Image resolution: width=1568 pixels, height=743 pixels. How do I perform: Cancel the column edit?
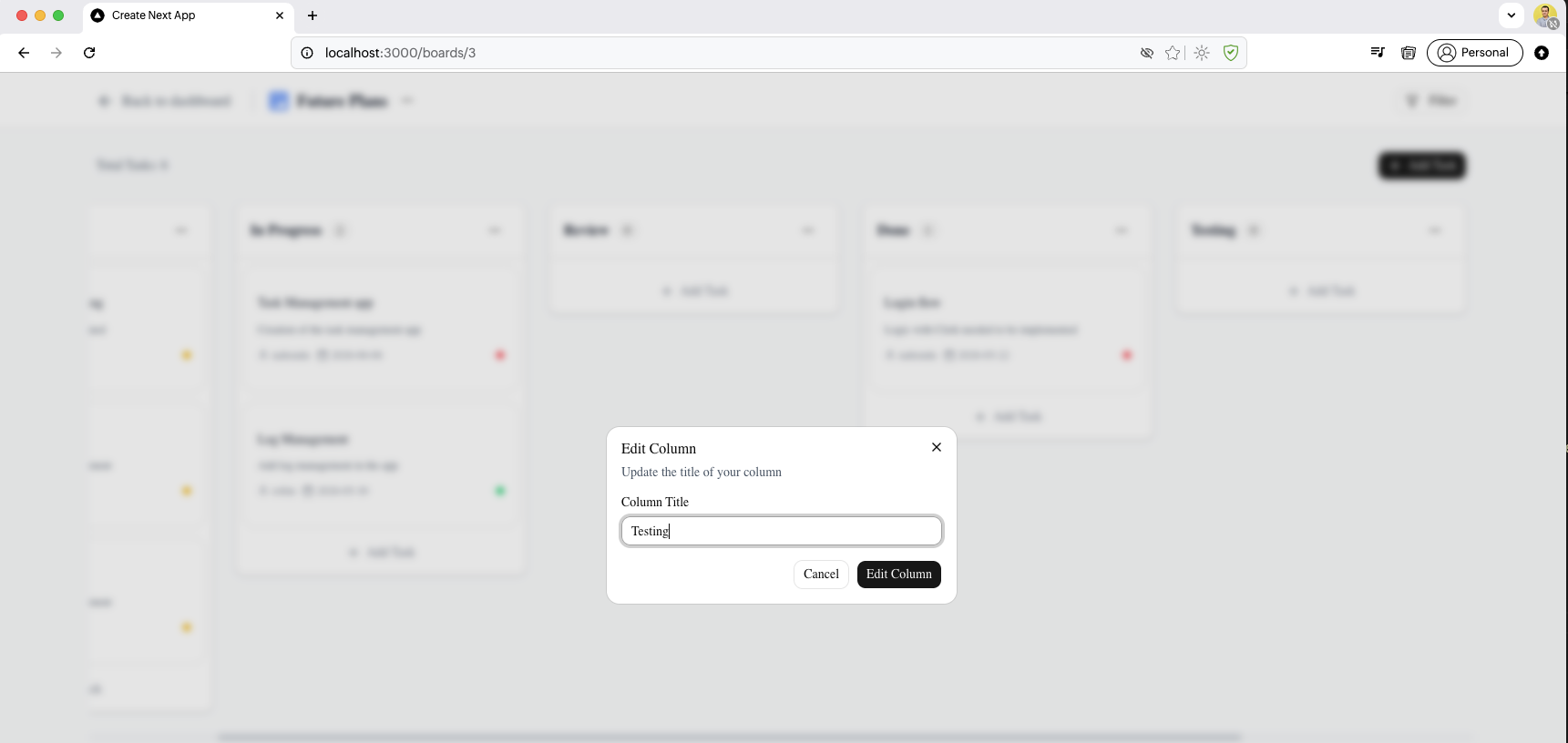click(x=821, y=575)
